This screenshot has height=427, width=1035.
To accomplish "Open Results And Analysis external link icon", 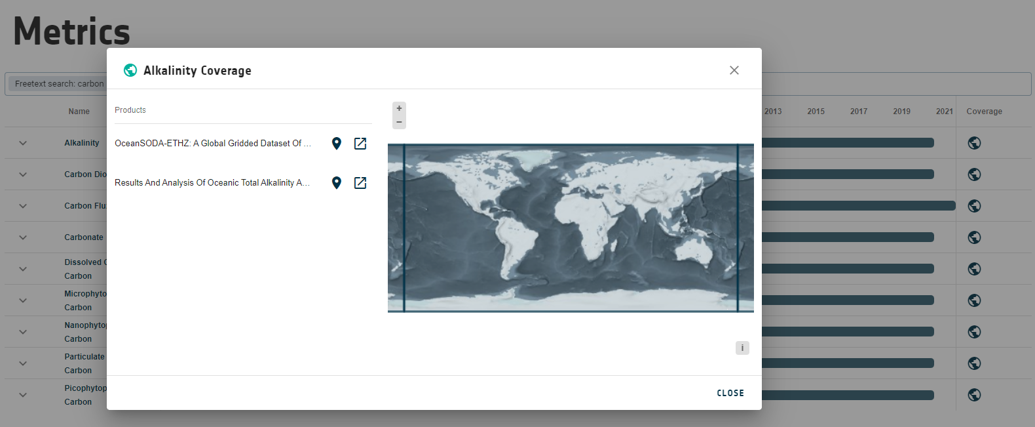I will 360,183.
